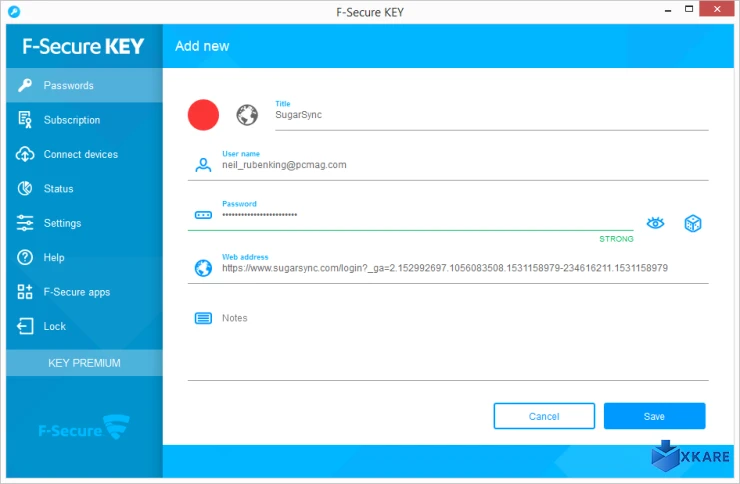This screenshot has width=740, height=484.
Task: Open the Passwords section
Action: pos(84,85)
